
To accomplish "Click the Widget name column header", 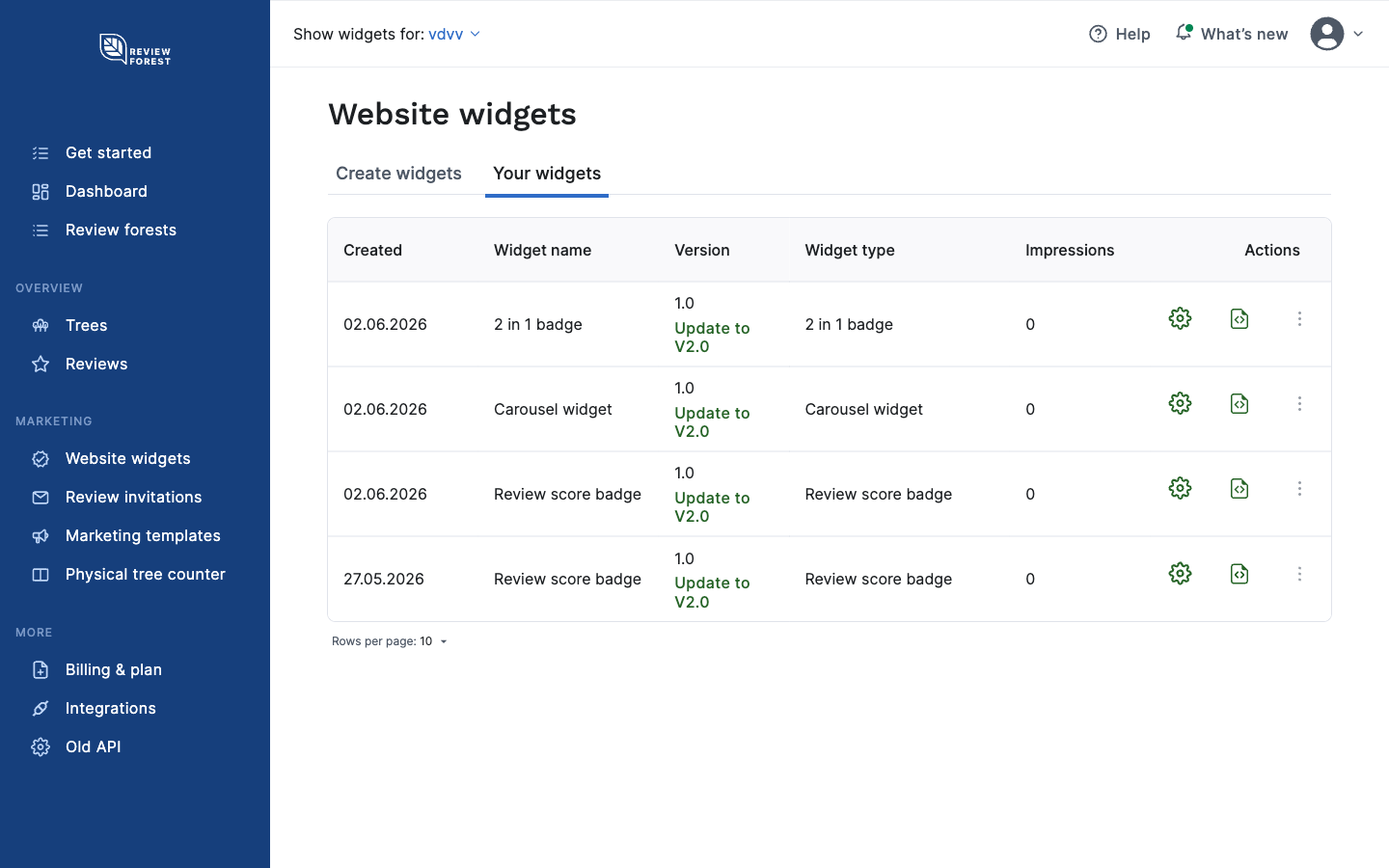I will pyautogui.click(x=542, y=250).
